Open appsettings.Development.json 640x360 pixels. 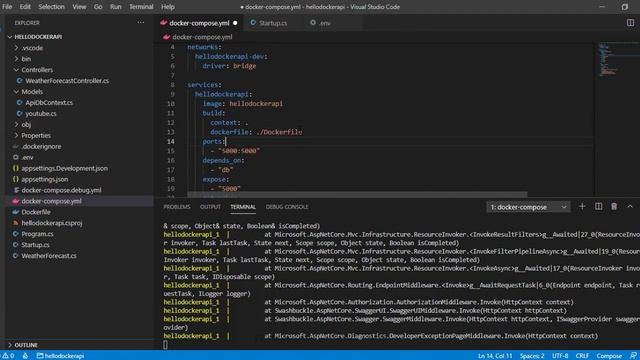(64, 168)
